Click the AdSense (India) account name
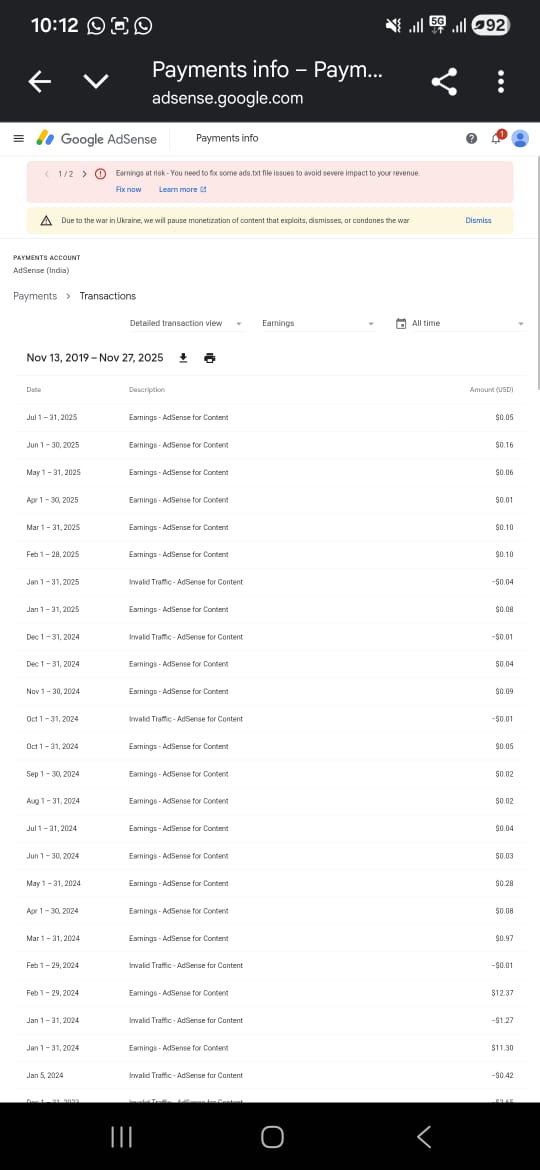 click(x=41, y=270)
